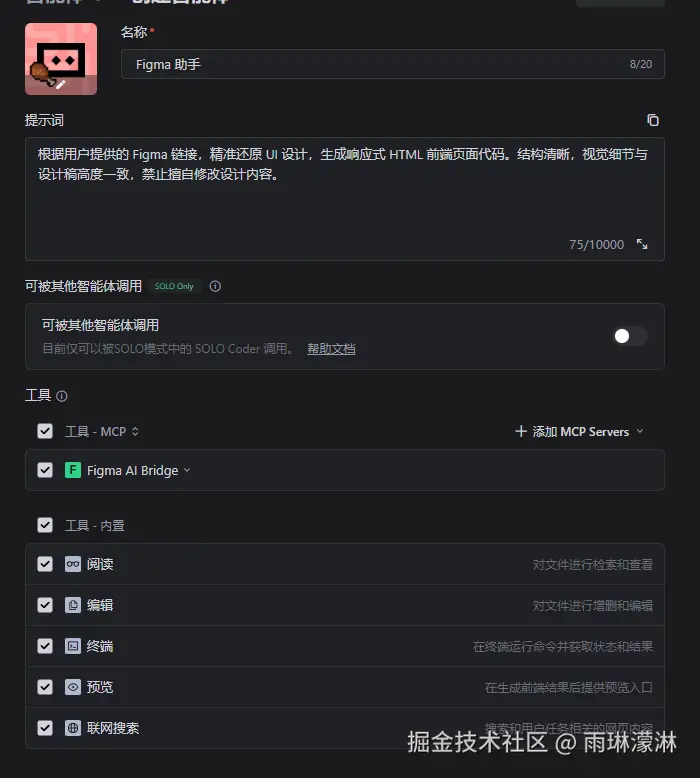The image size is (700, 778).
Task: Uncheck the 编辑 tool checkbox
Action: tap(45, 605)
